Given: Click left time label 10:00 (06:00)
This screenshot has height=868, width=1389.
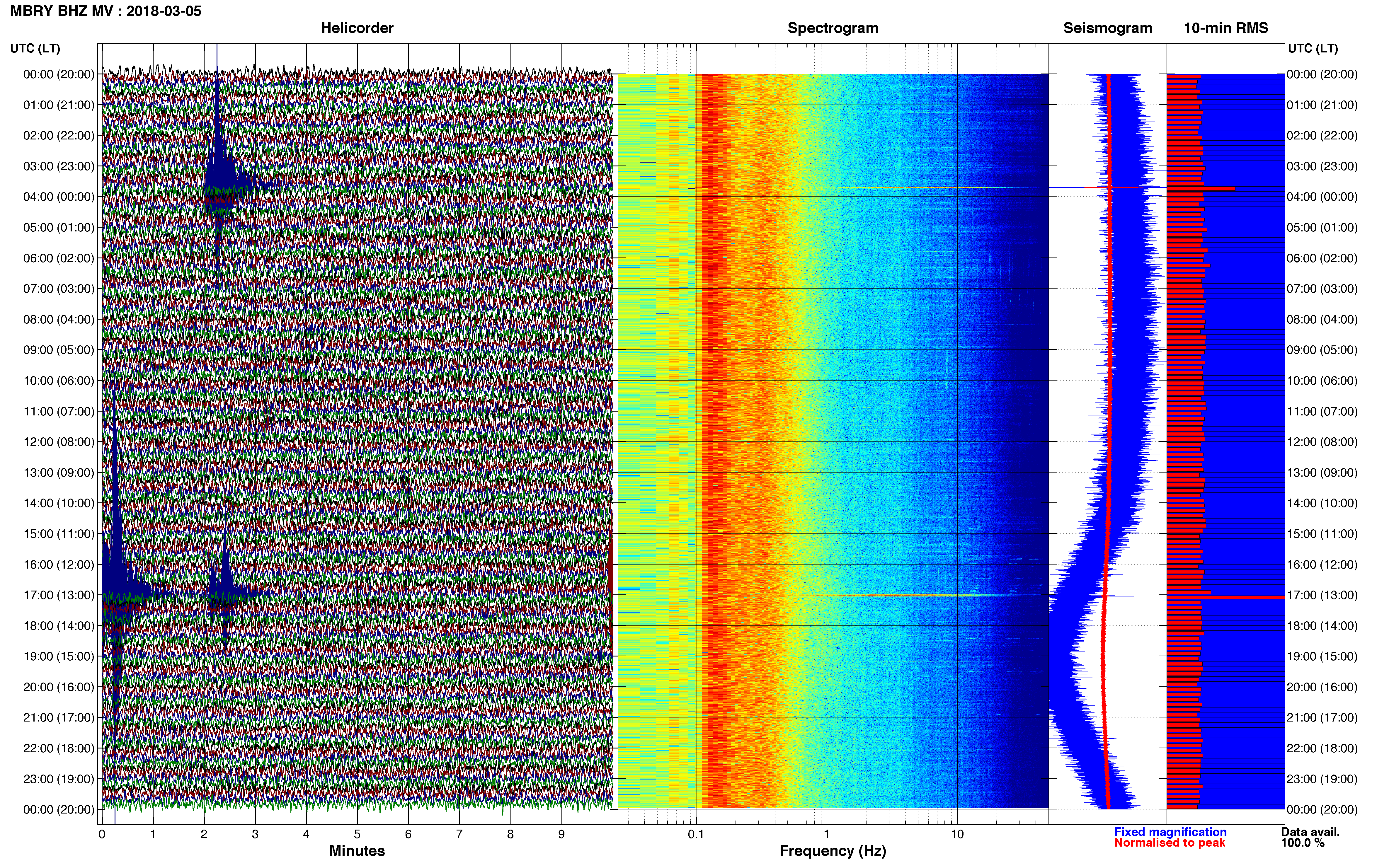Looking at the screenshot, I should 59,381.
